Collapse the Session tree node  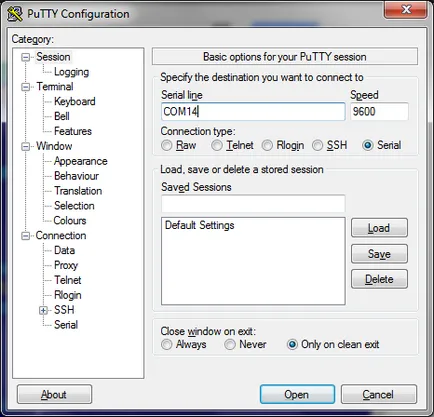point(26,57)
